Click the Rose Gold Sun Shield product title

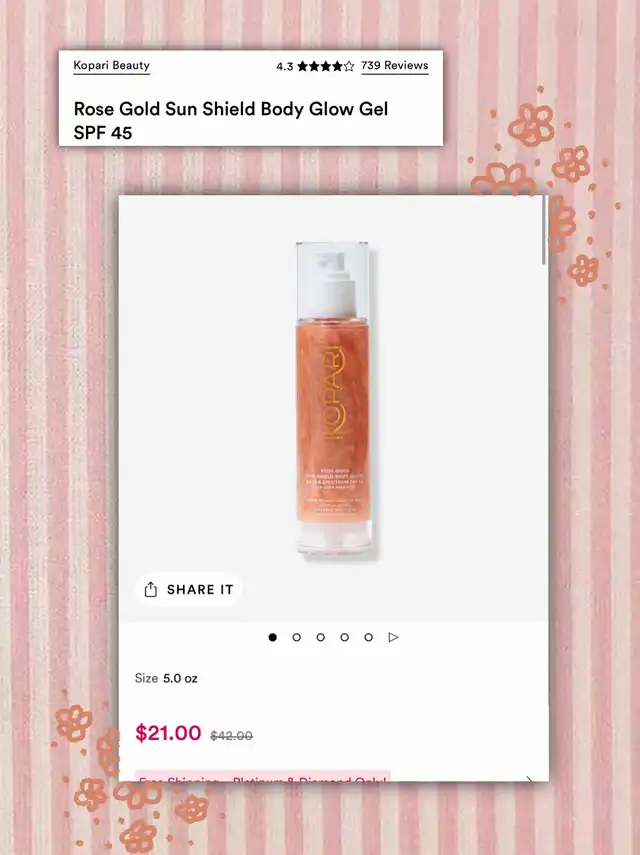point(231,121)
